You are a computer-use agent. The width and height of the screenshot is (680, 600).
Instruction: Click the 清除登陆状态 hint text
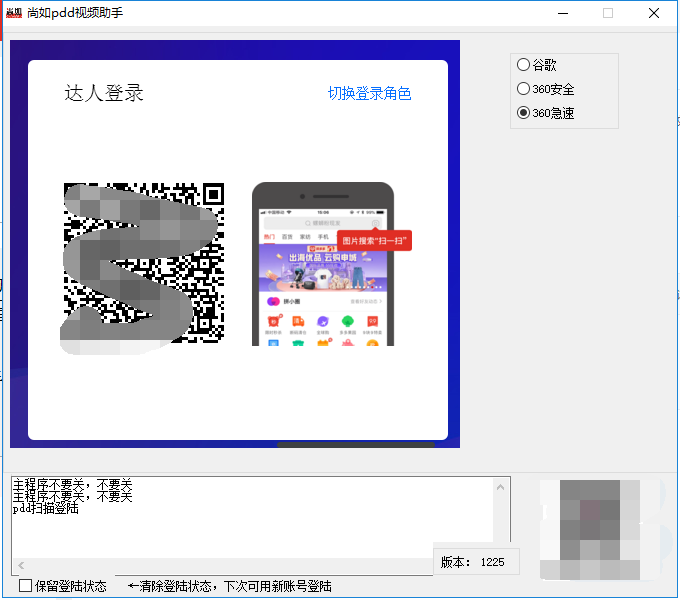tap(229, 586)
